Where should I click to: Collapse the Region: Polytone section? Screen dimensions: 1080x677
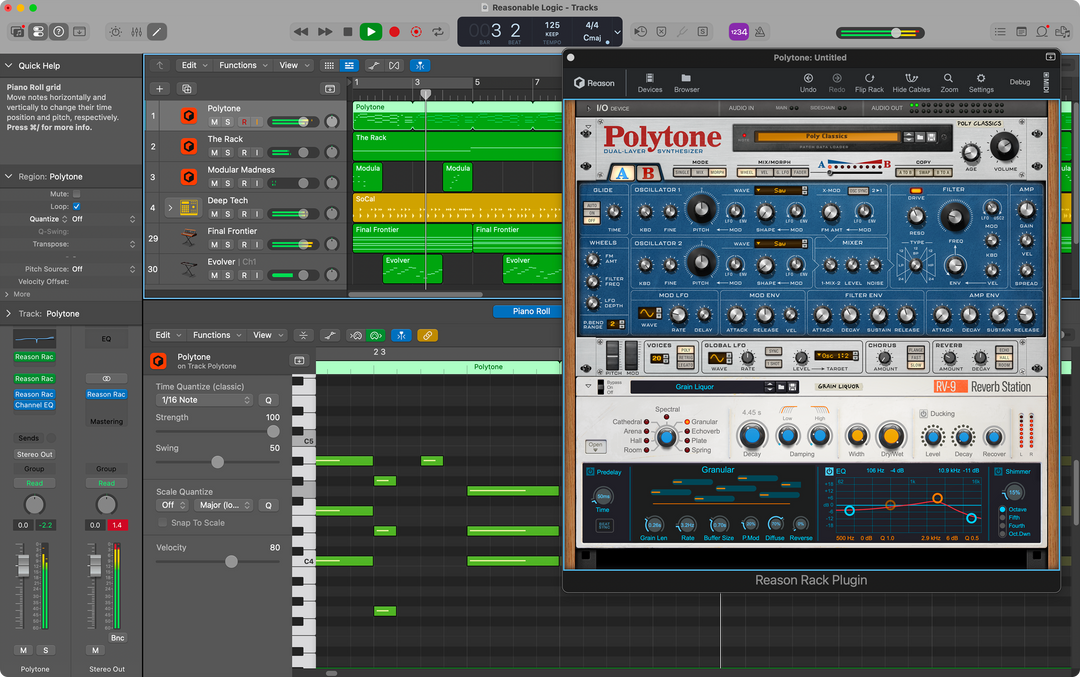tap(8, 176)
